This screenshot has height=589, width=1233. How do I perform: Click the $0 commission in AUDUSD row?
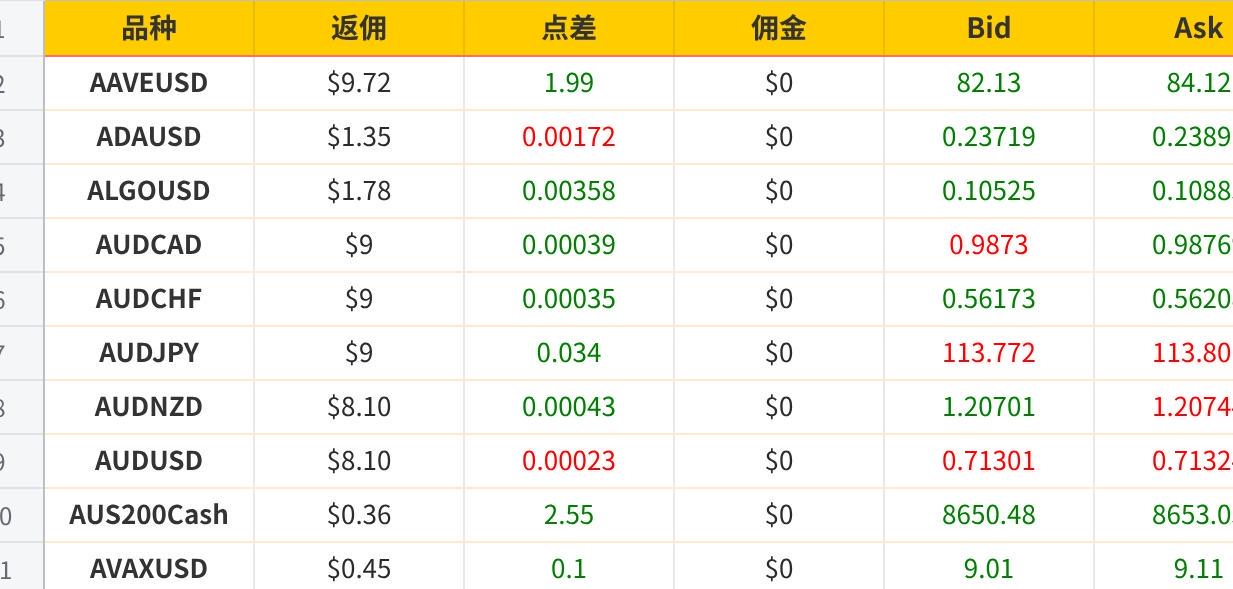pos(779,461)
